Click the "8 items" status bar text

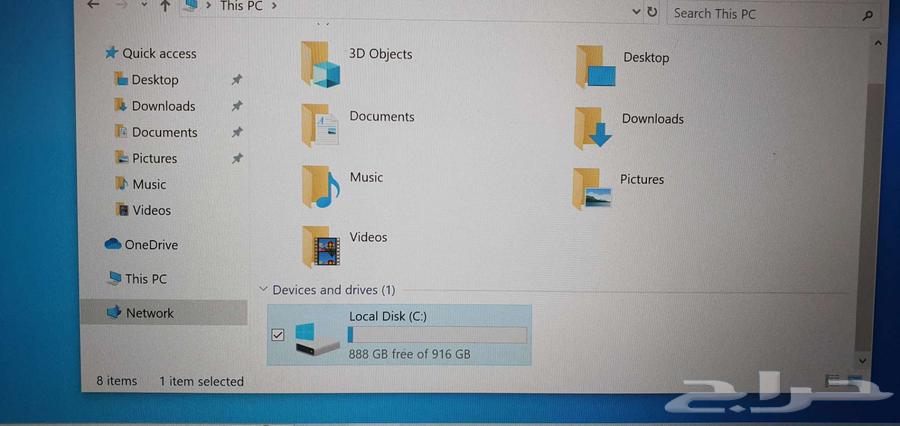coord(117,381)
